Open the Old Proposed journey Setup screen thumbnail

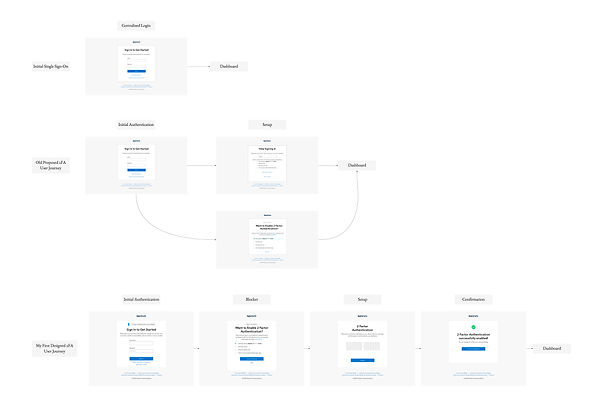(267, 165)
